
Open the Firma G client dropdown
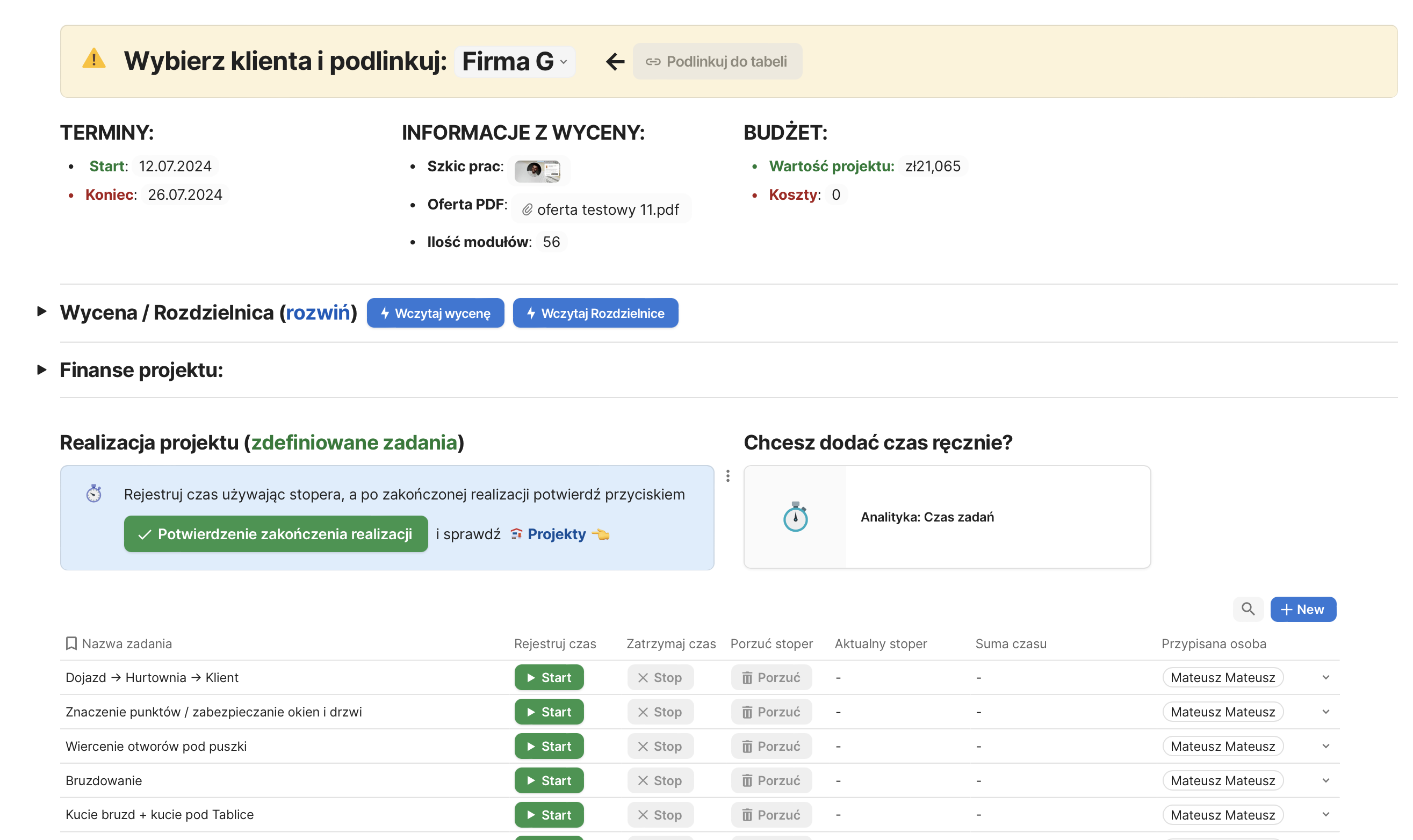[x=514, y=61]
